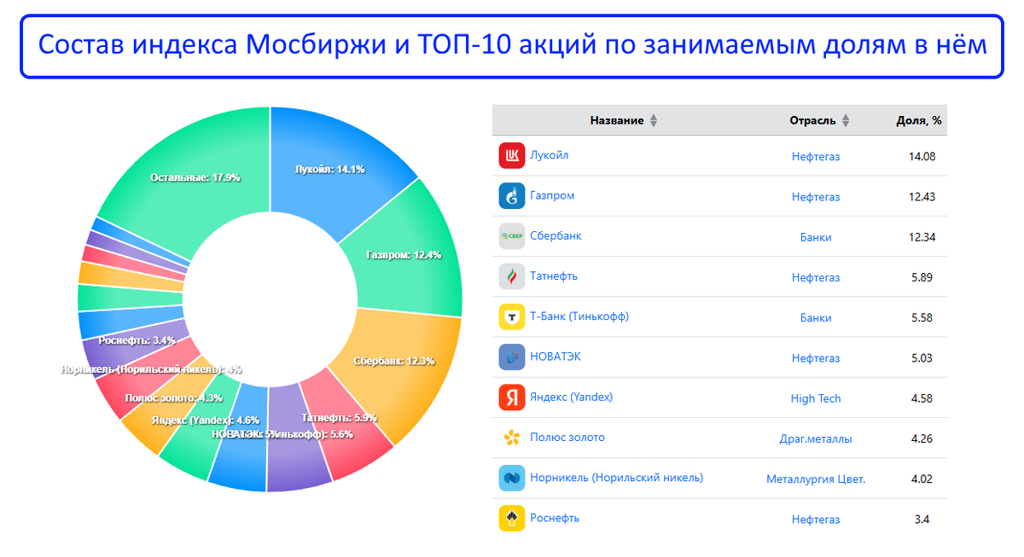Click the green Sberbank logo icon

[511, 237]
